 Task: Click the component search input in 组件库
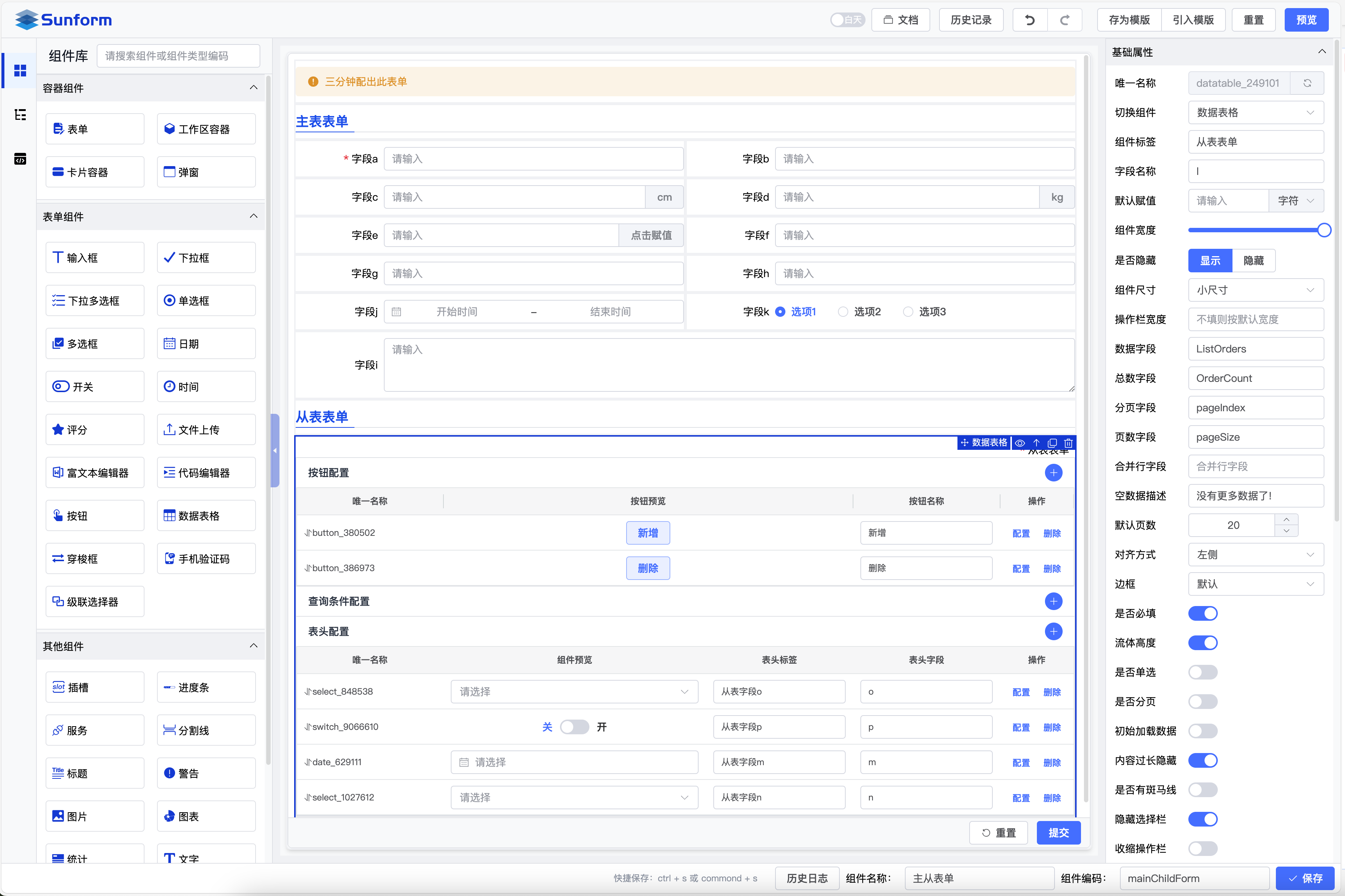tap(178, 56)
